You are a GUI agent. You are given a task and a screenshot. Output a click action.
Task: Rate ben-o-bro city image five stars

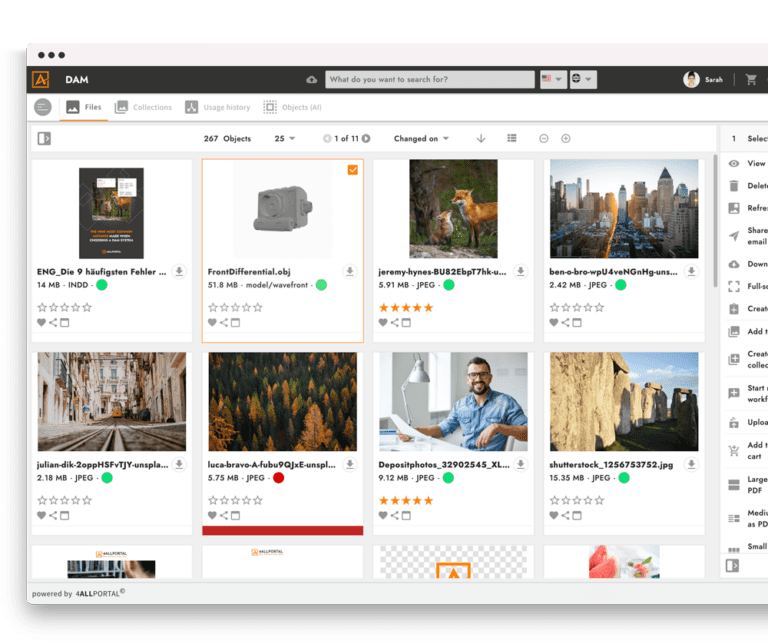(599, 308)
